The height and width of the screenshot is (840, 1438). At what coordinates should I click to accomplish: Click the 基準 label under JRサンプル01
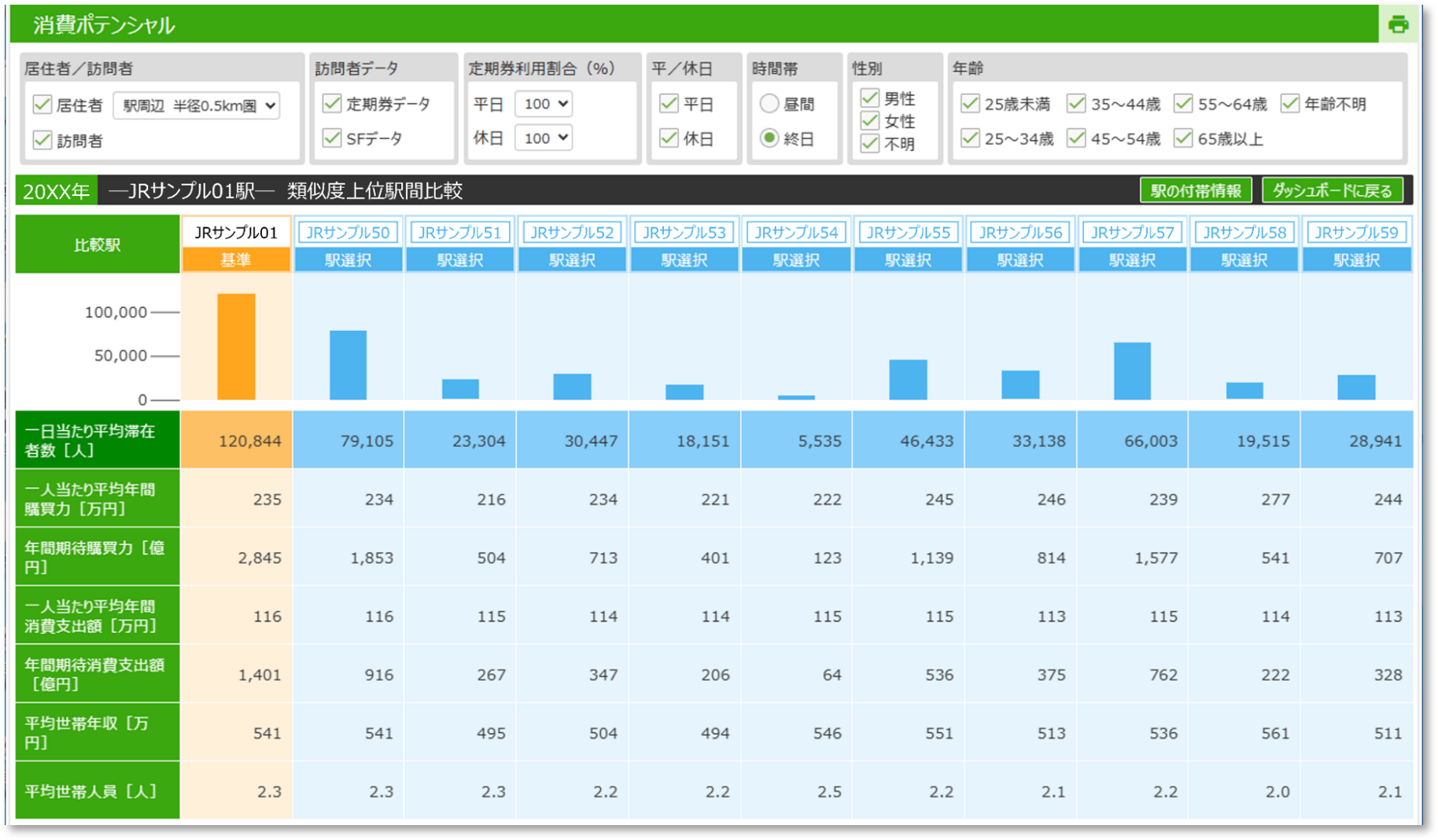pyautogui.click(x=236, y=260)
